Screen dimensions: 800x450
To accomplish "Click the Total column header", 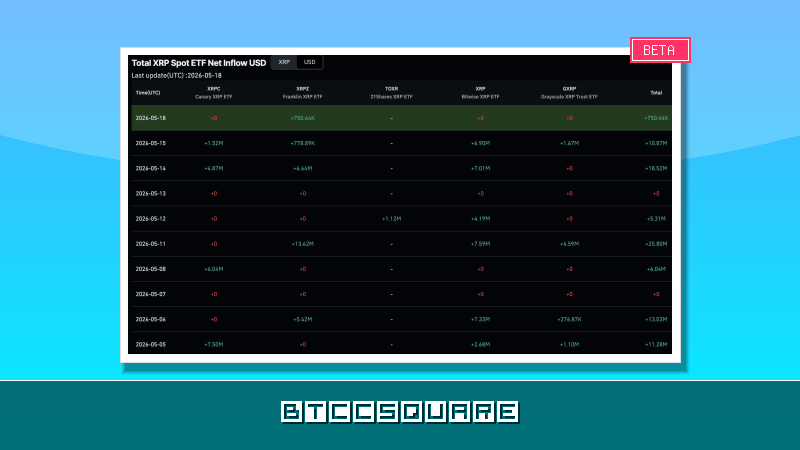I will coord(656,93).
